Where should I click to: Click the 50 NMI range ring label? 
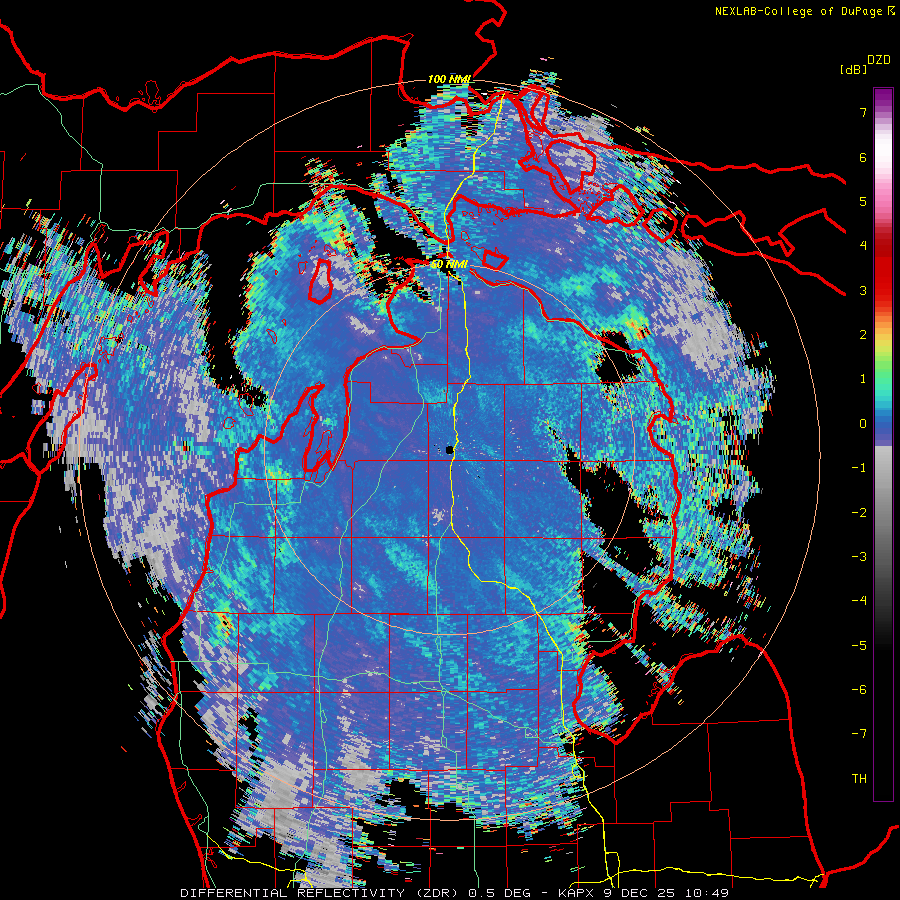point(449,265)
